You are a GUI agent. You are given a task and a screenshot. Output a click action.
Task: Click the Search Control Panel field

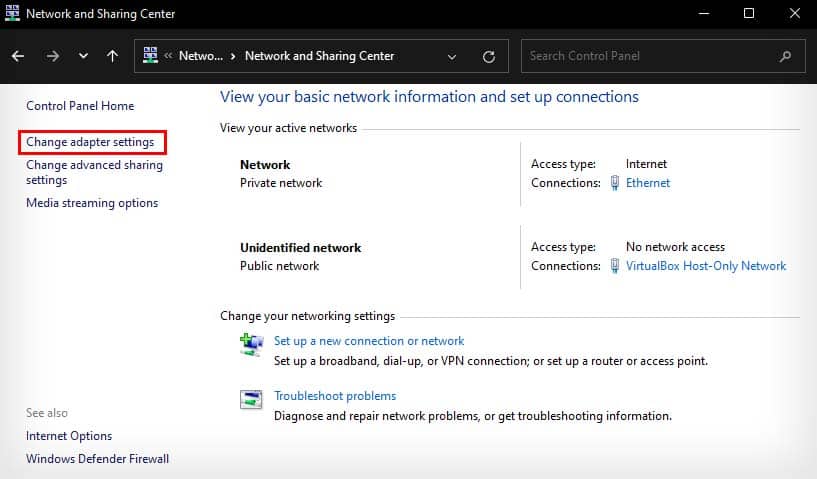pyautogui.click(x=663, y=56)
